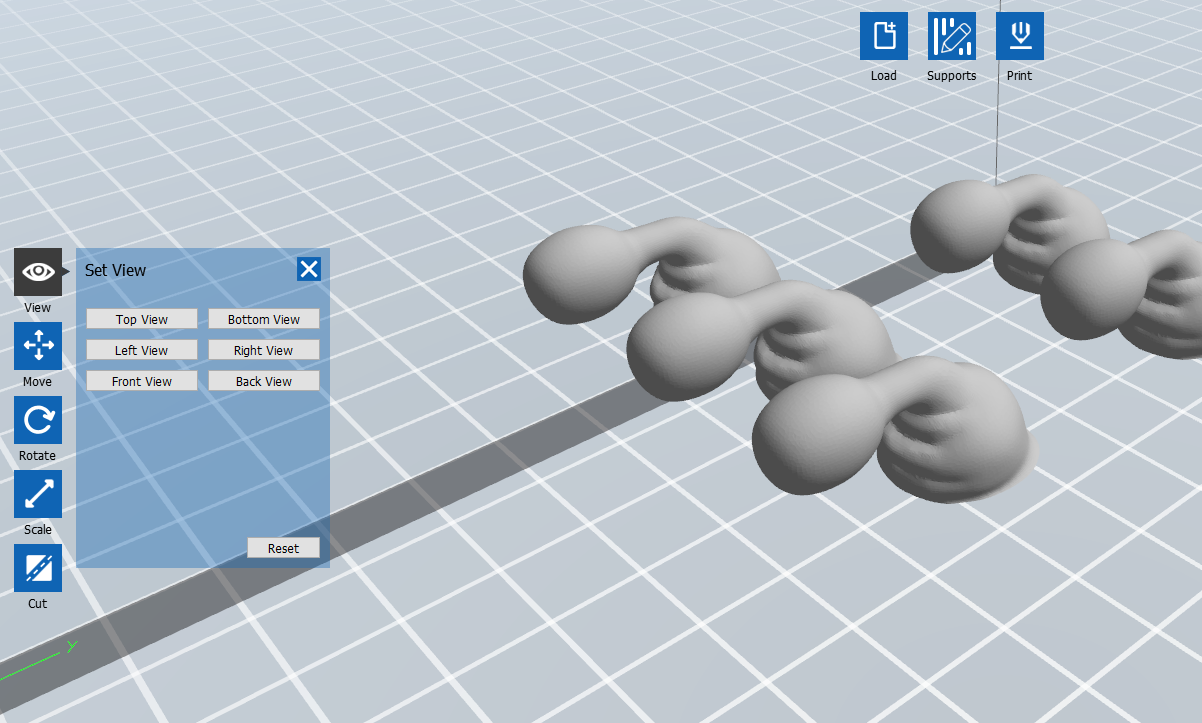
Task: Select the leftmost 3D model on the bed
Action: coord(590,270)
